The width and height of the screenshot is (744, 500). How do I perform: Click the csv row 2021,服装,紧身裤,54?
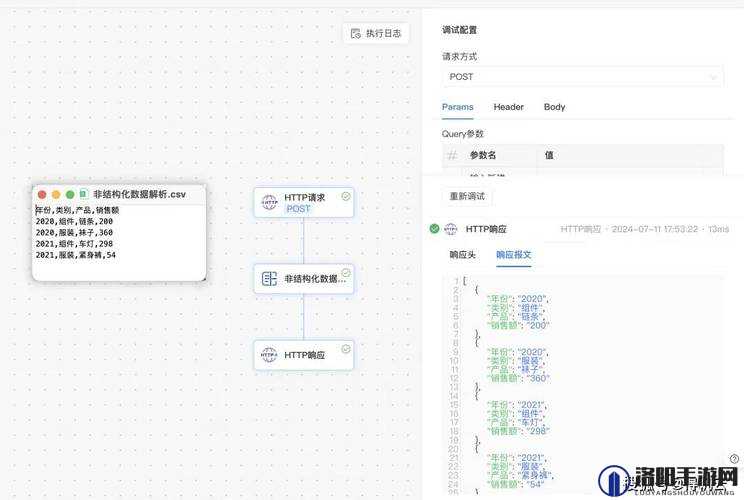pyautogui.click(x=76, y=255)
